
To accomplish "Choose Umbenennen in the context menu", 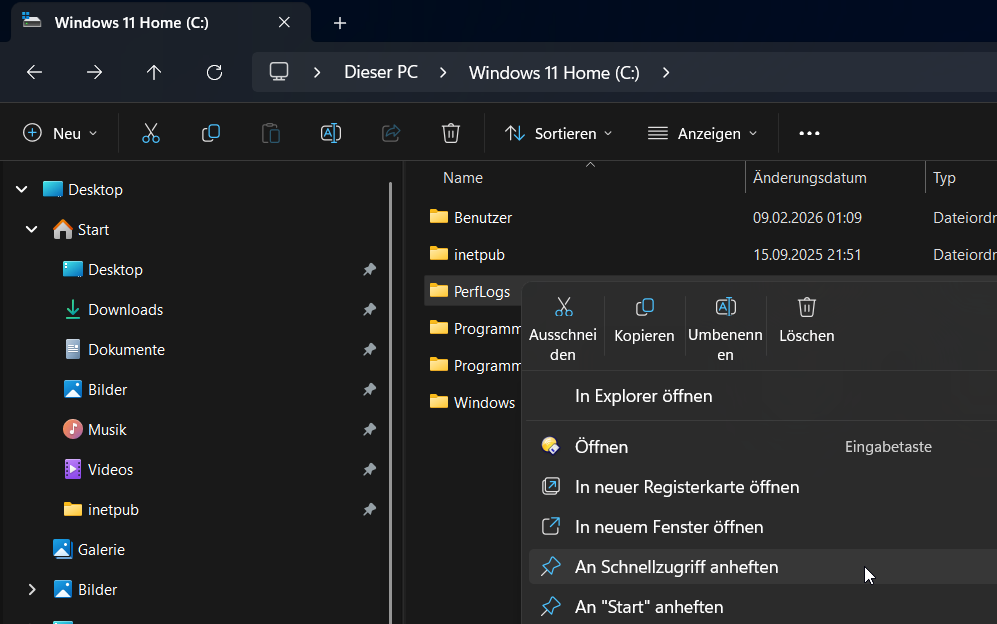I will 725,329.
